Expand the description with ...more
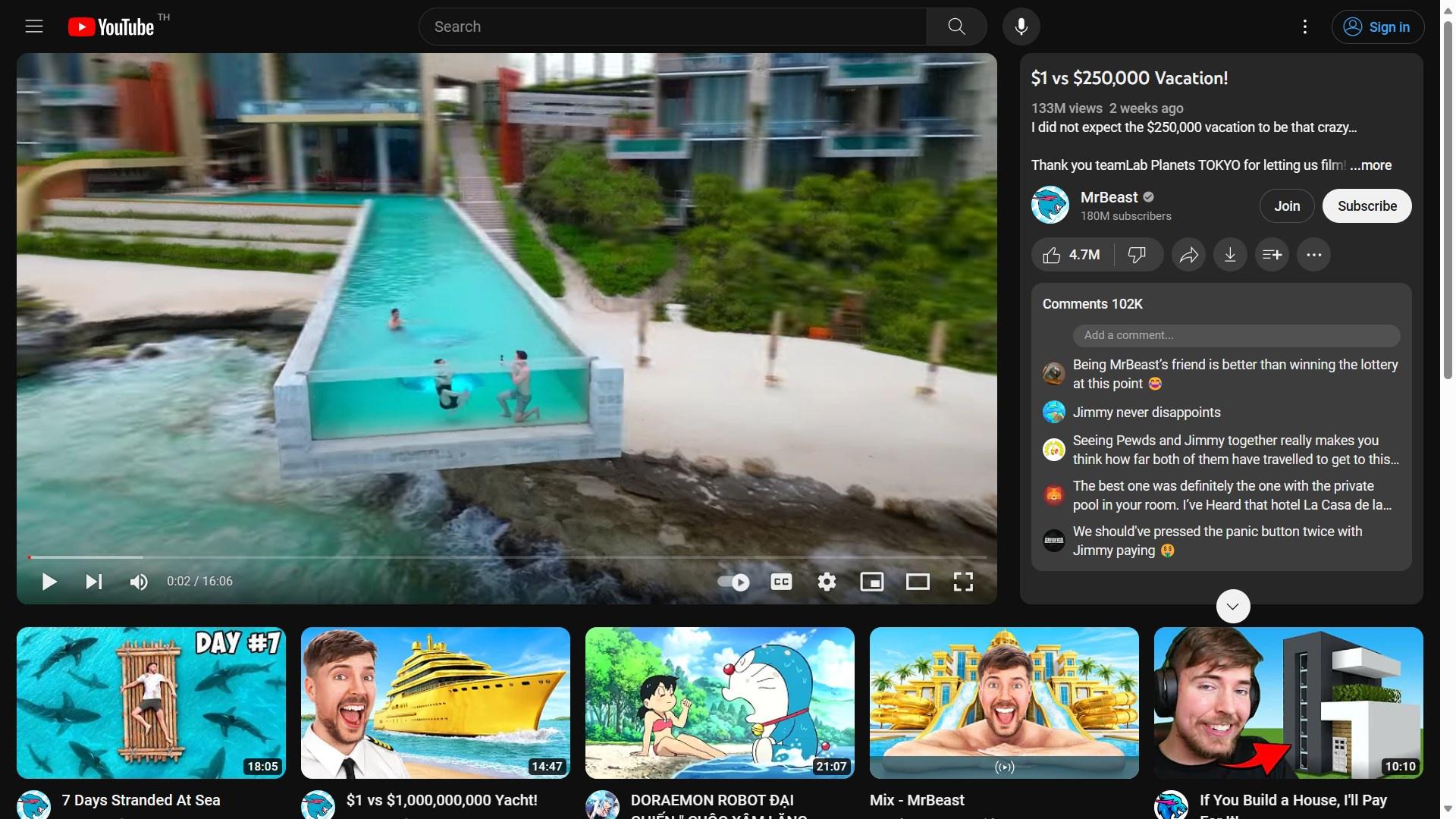1456x819 pixels. tap(1371, 165)
